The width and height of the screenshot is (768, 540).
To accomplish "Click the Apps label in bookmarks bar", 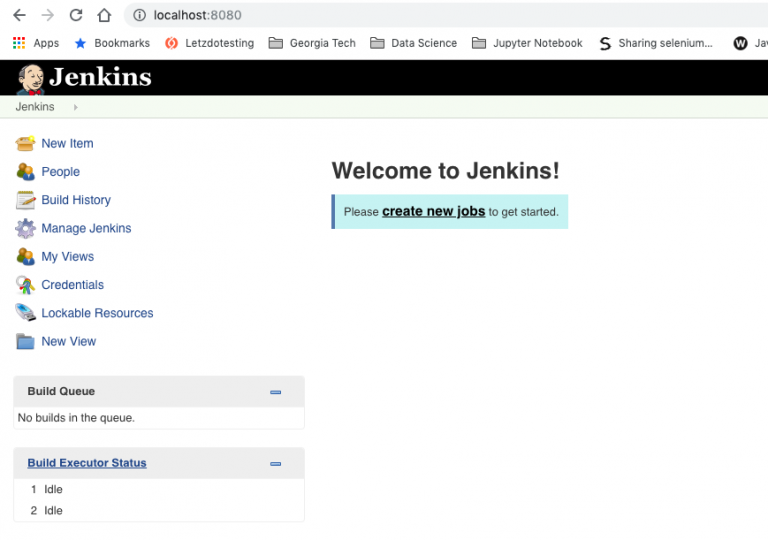I will [x=46, y=43].
